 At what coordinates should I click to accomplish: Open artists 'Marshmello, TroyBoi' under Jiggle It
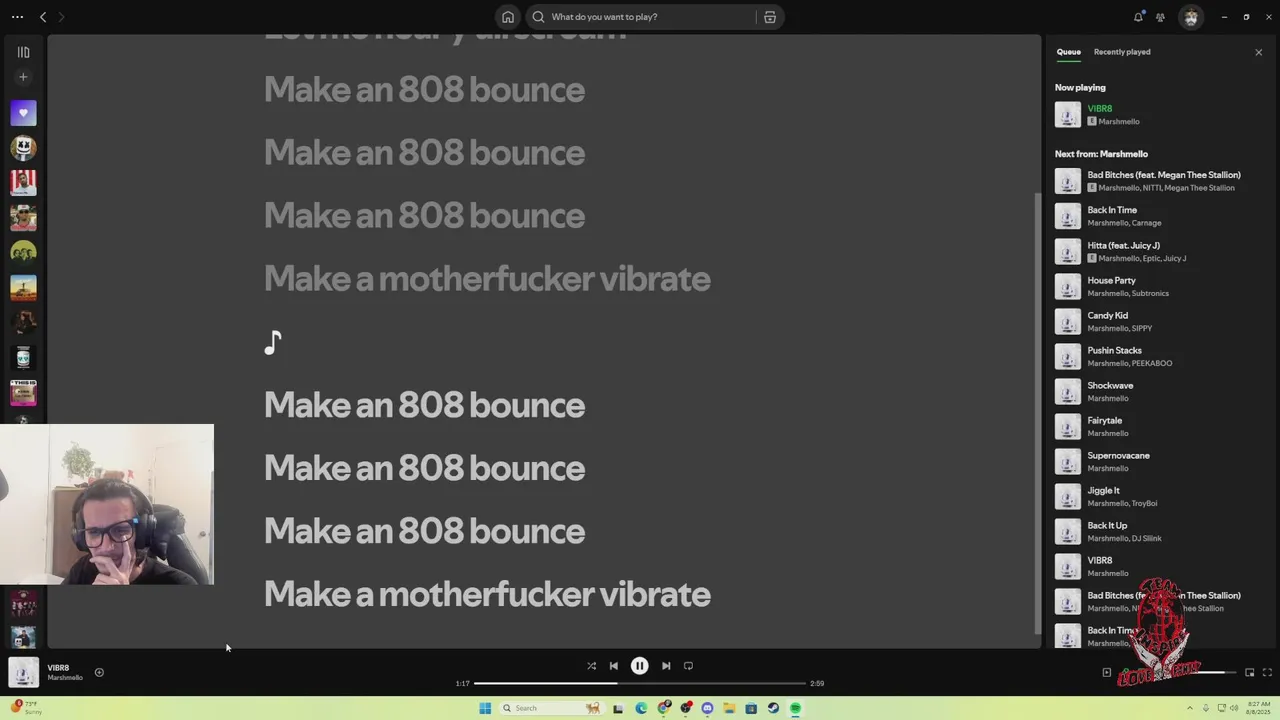(x=1122, y=503)
